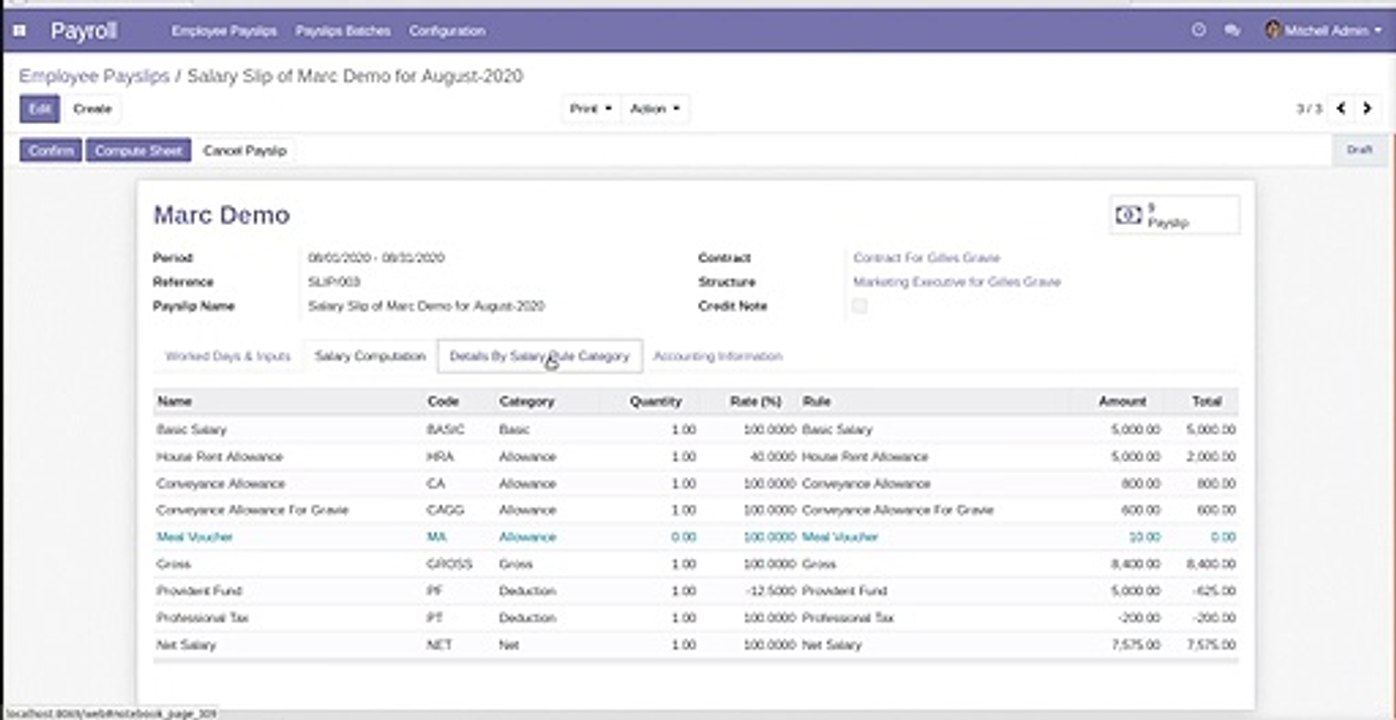Toggle the Credit Note checkbox
The height and width of the screenshot is (720, 1396).
point(859,306)
